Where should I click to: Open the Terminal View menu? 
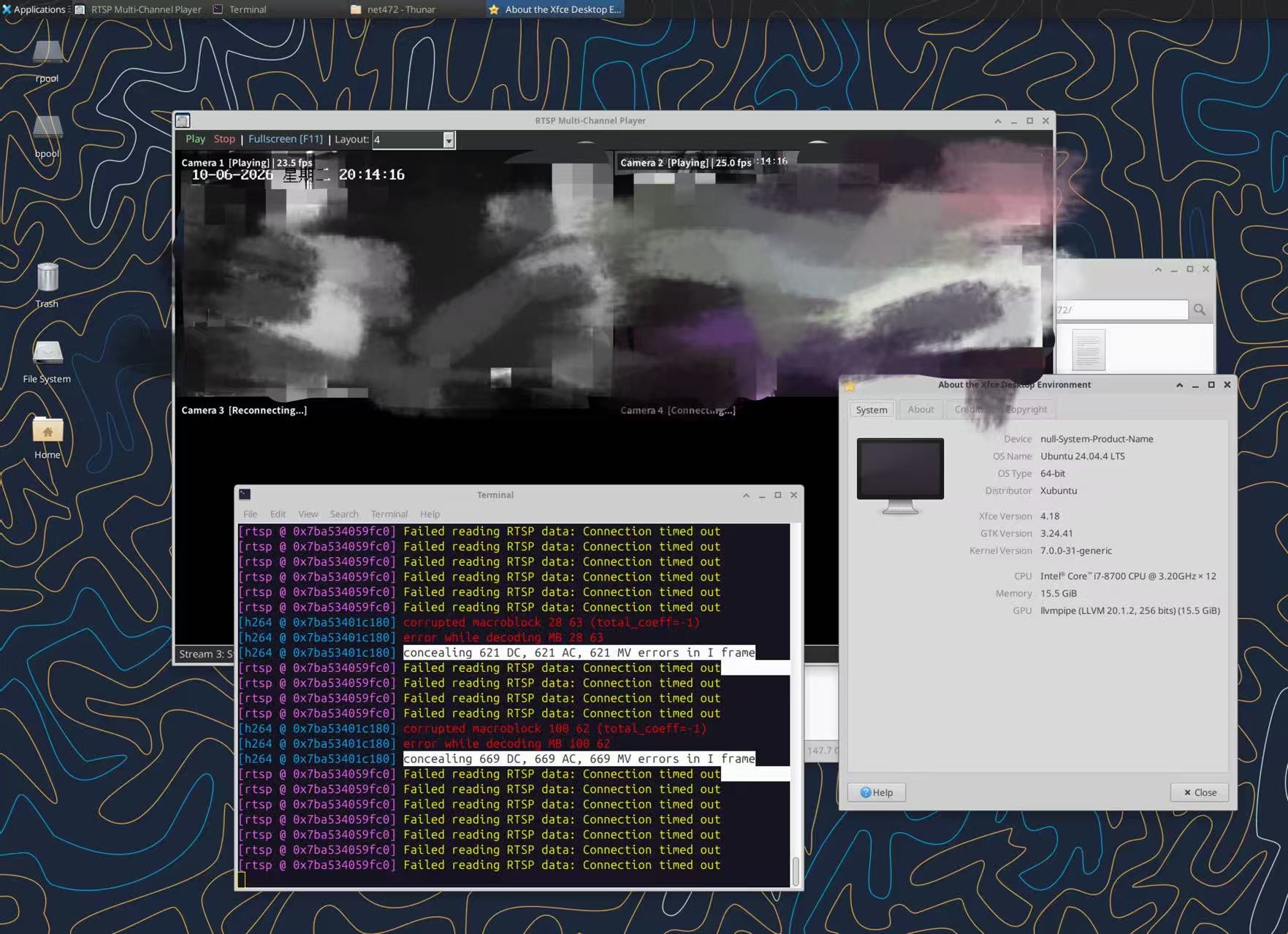tap(308, 514)
